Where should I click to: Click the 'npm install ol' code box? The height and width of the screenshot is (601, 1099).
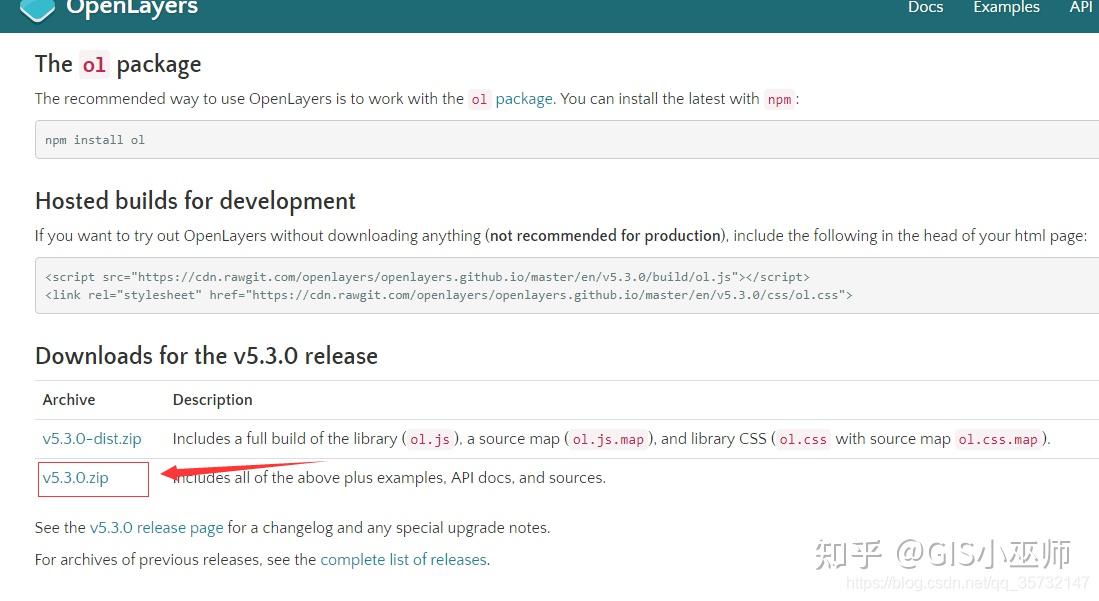tap(566, 140)
